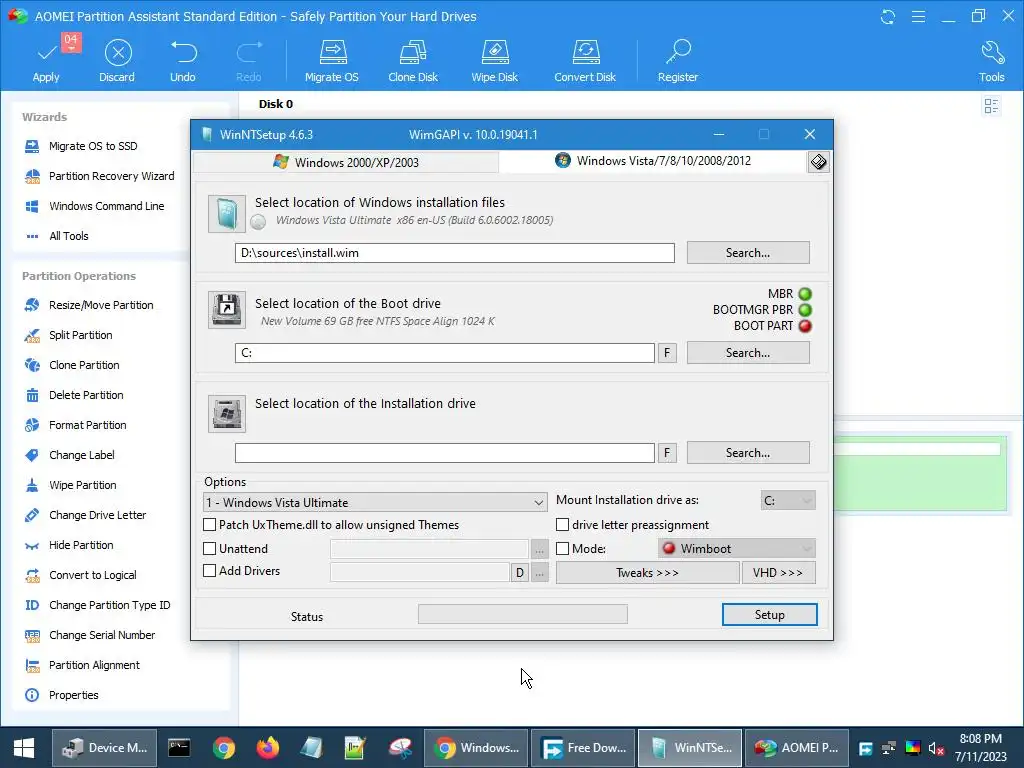The height and width of the screenshot is (768, 1024).
Task: Select Migrate OS to SSD wizard
Action: point(93,146)
